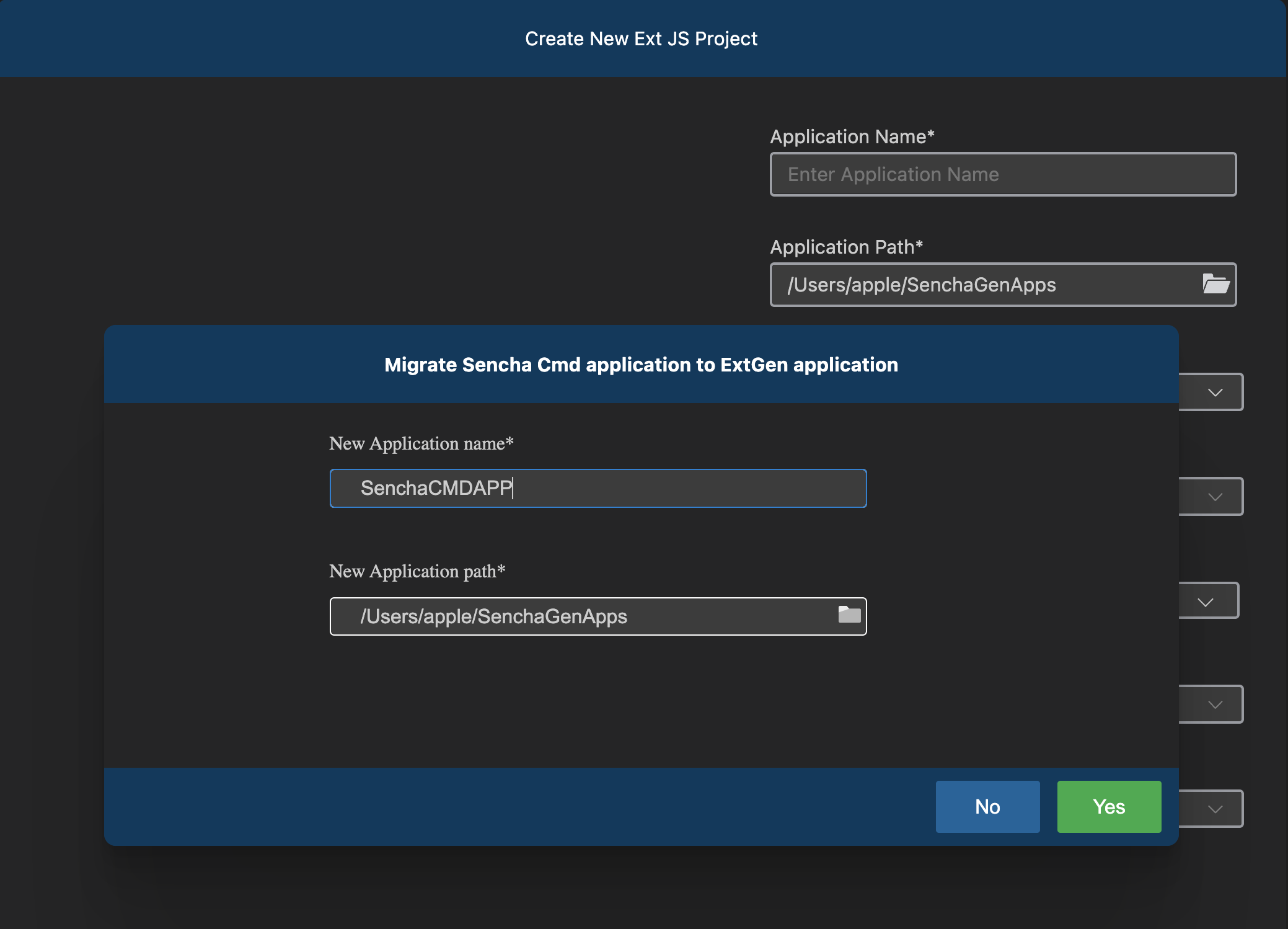Click the New Application name* label

tap(421, 443)
